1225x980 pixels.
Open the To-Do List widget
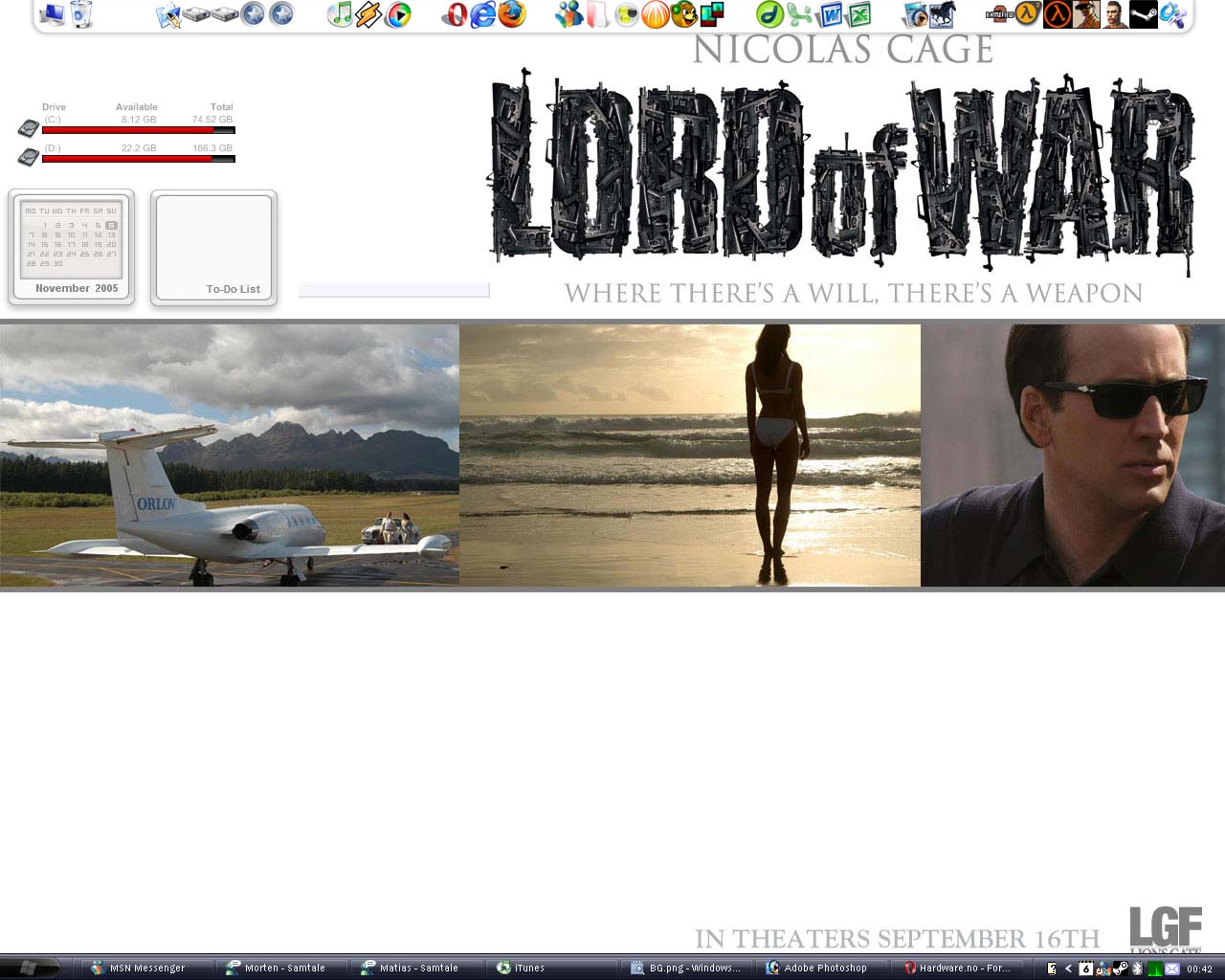[213, 248]
